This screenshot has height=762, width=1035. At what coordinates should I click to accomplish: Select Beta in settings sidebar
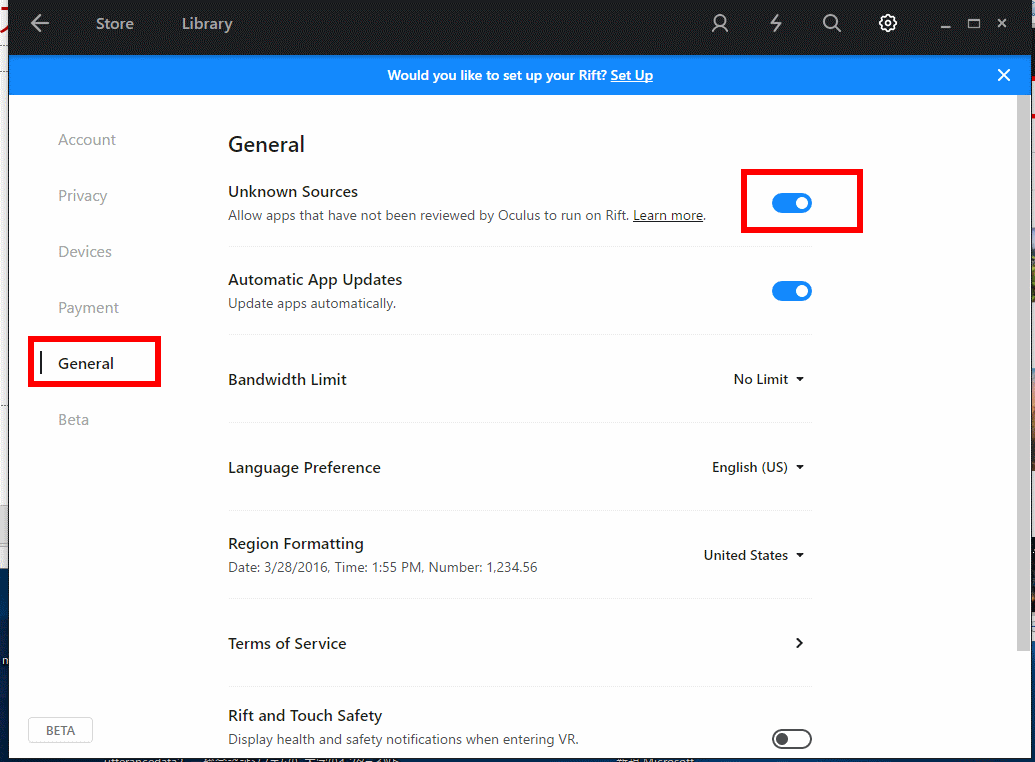coord(73,419)
